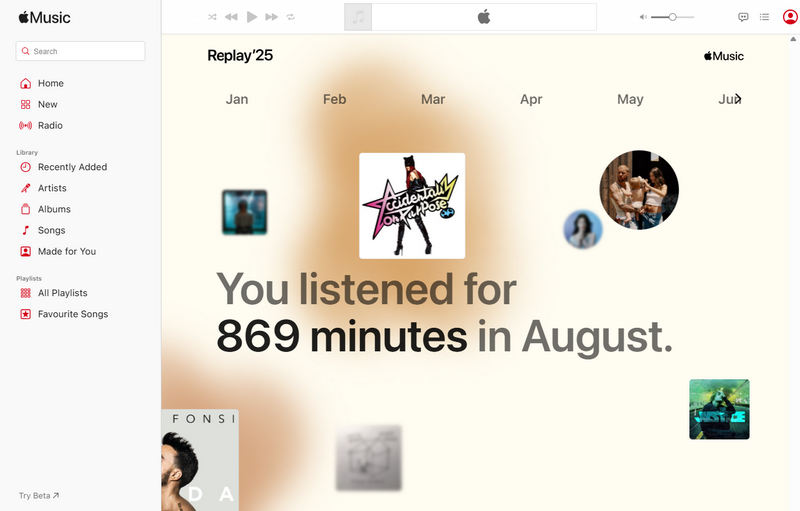Adjust the volume slider
This screenshot has width=800, height=511.
point(672,17)
